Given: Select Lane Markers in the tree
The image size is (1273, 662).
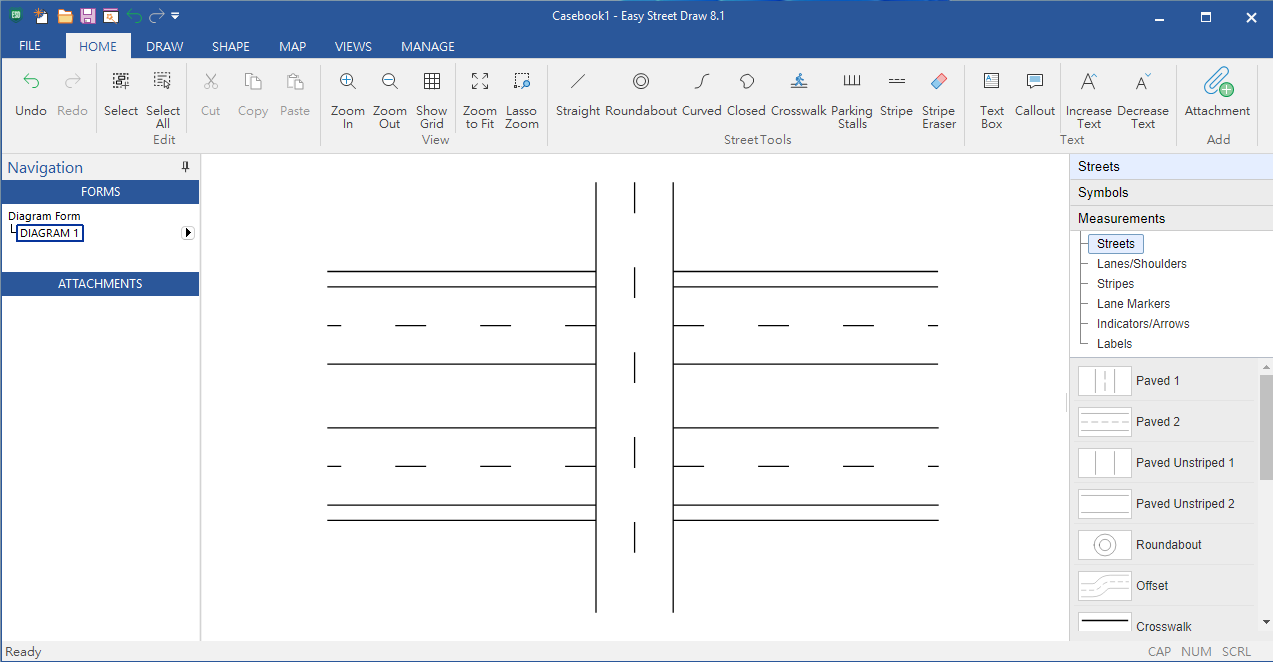Looking at the screenshot, I should pos(1133,304).
